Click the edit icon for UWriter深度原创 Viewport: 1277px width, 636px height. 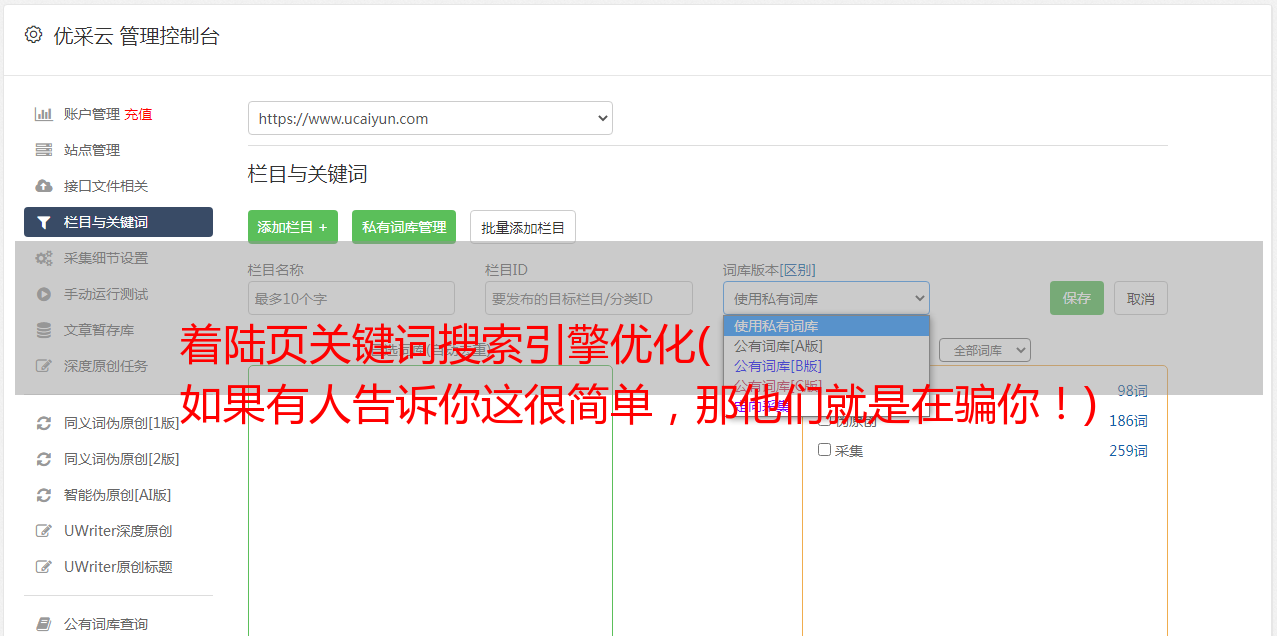tap(44, 531)
